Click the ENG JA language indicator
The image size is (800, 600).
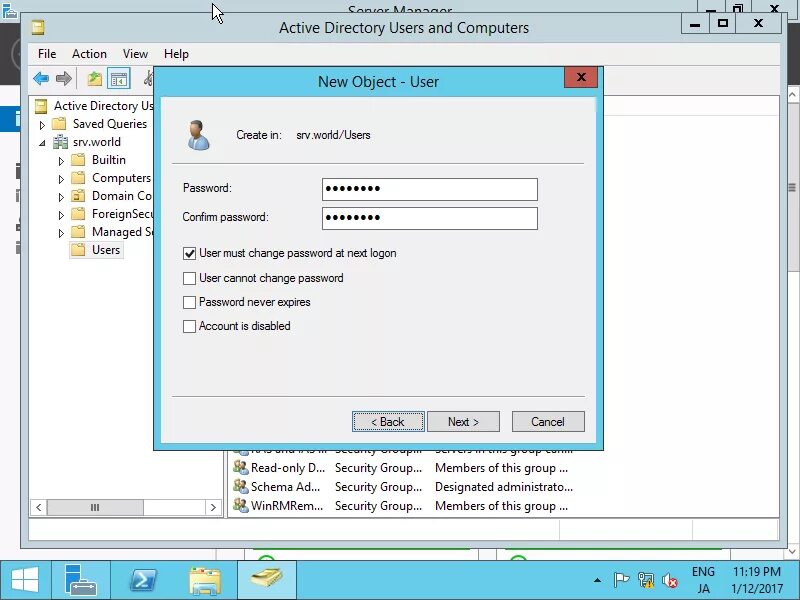(703, 580)
